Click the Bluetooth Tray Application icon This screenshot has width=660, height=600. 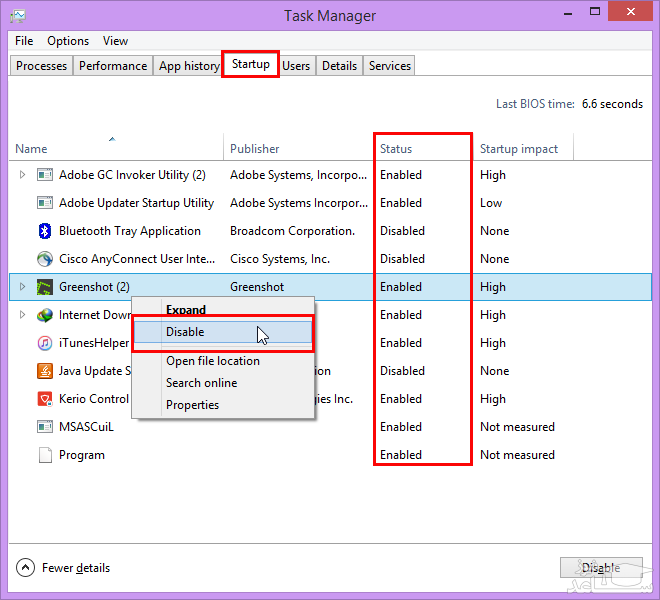tap(44, 231)
